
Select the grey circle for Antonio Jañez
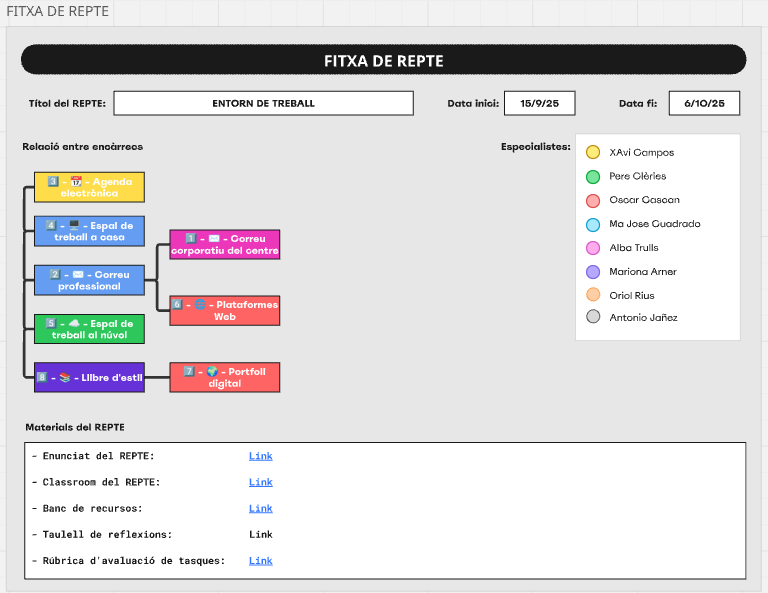click(x=593, y=318)
